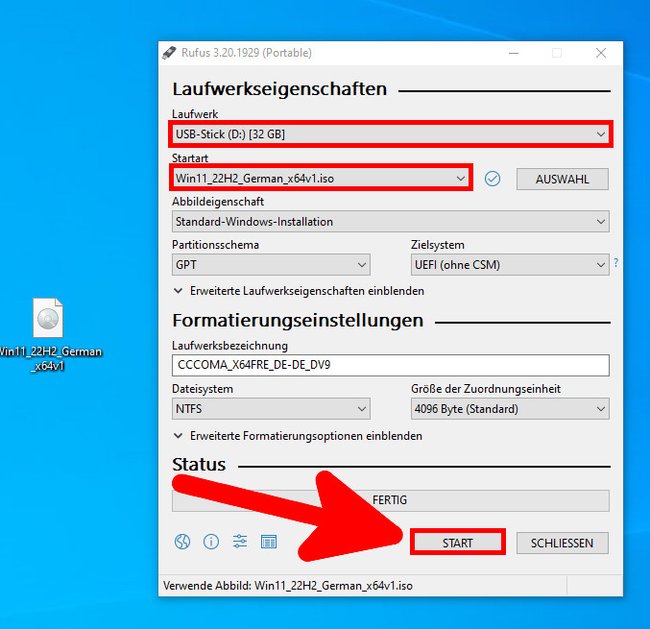Open the Laufwerk USB-Stick dropdown
The width and height of the screenshot is (650, 629).
click(390, 134)
